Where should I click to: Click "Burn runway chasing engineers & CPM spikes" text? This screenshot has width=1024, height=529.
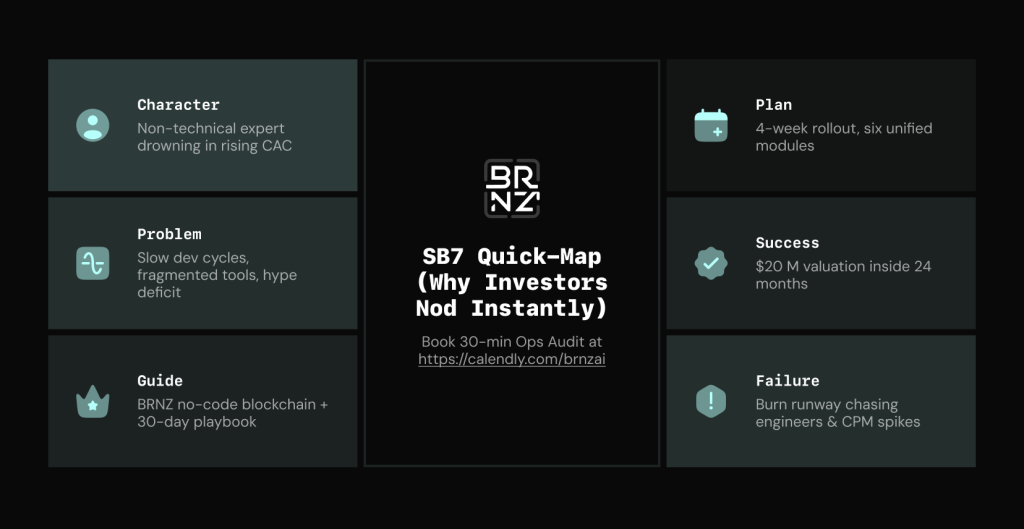(838, 413)
